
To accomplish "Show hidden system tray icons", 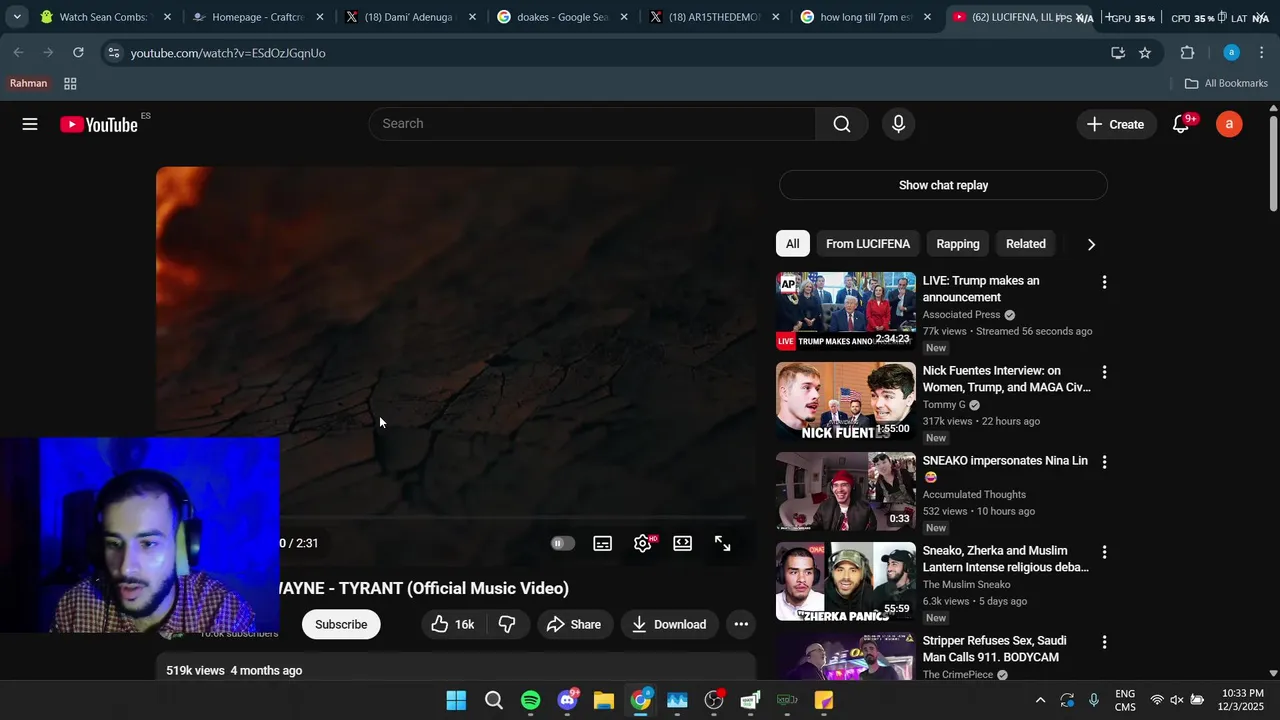I will [1040, 700].
